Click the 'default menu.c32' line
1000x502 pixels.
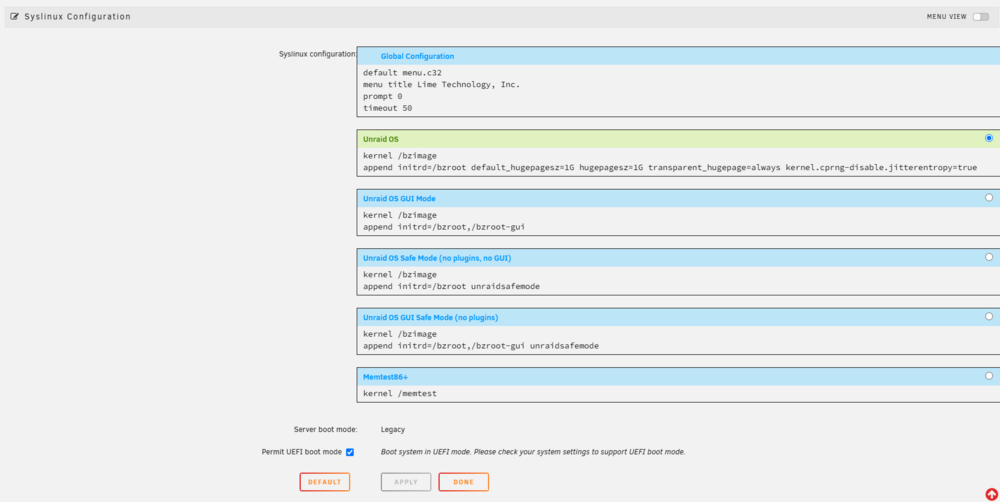(402, 73)
